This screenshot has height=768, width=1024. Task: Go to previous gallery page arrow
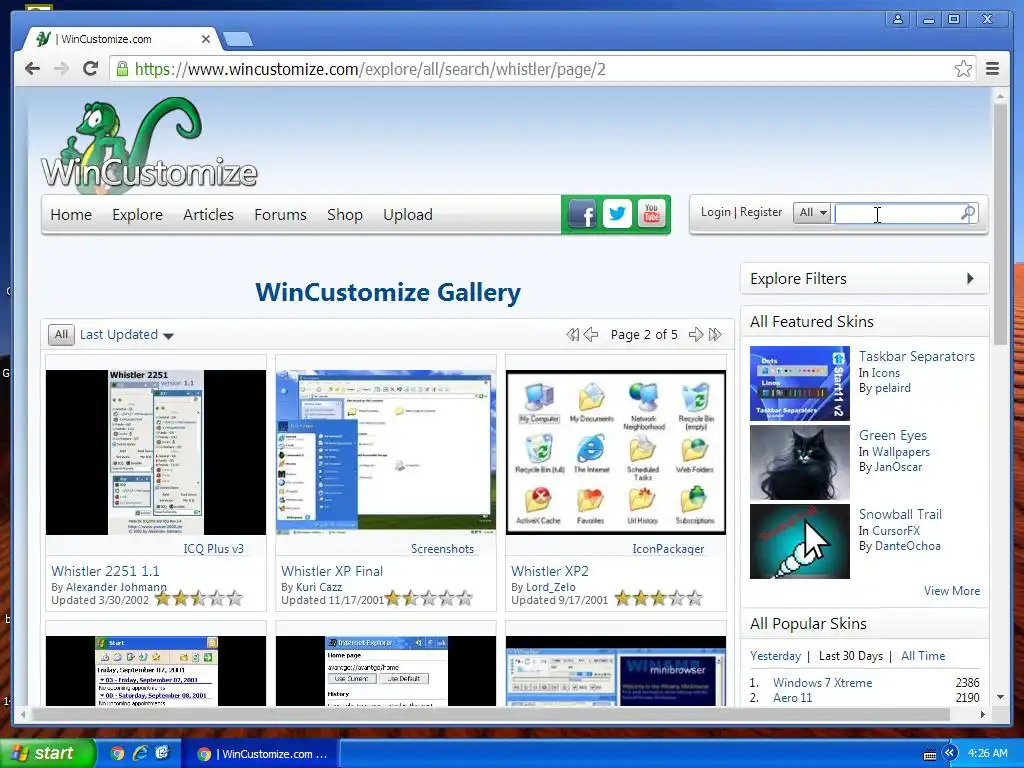(591, 334)
